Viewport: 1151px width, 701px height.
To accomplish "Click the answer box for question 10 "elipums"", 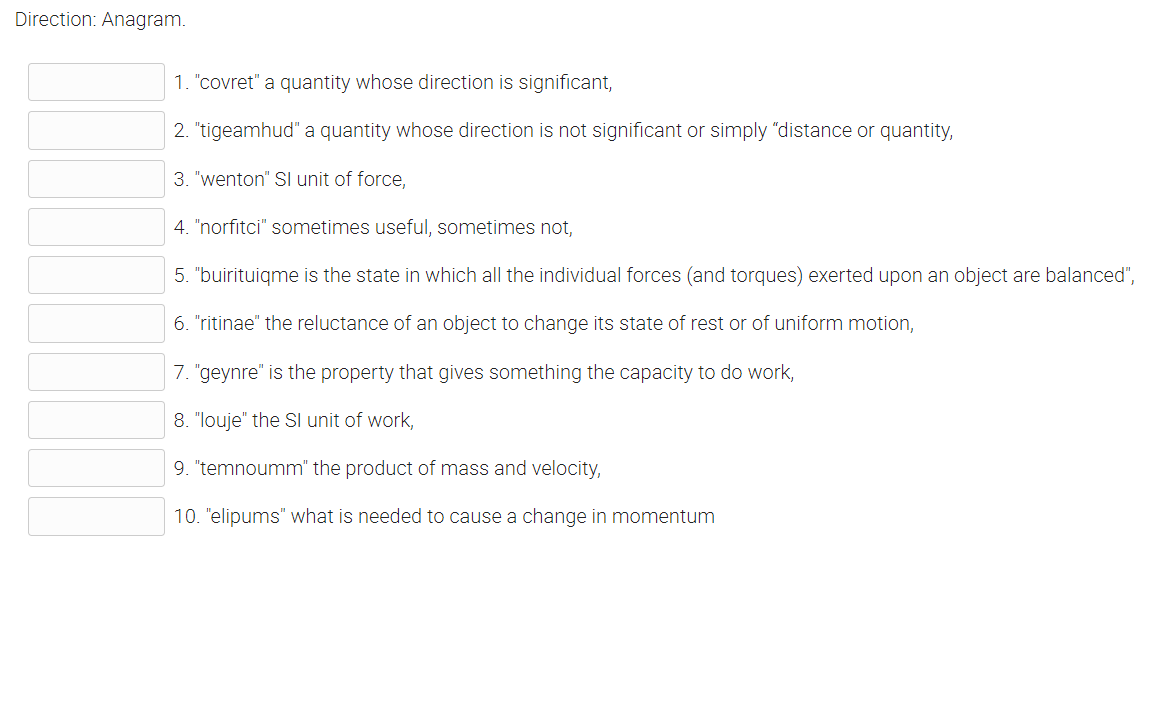I will pos(96,516).
